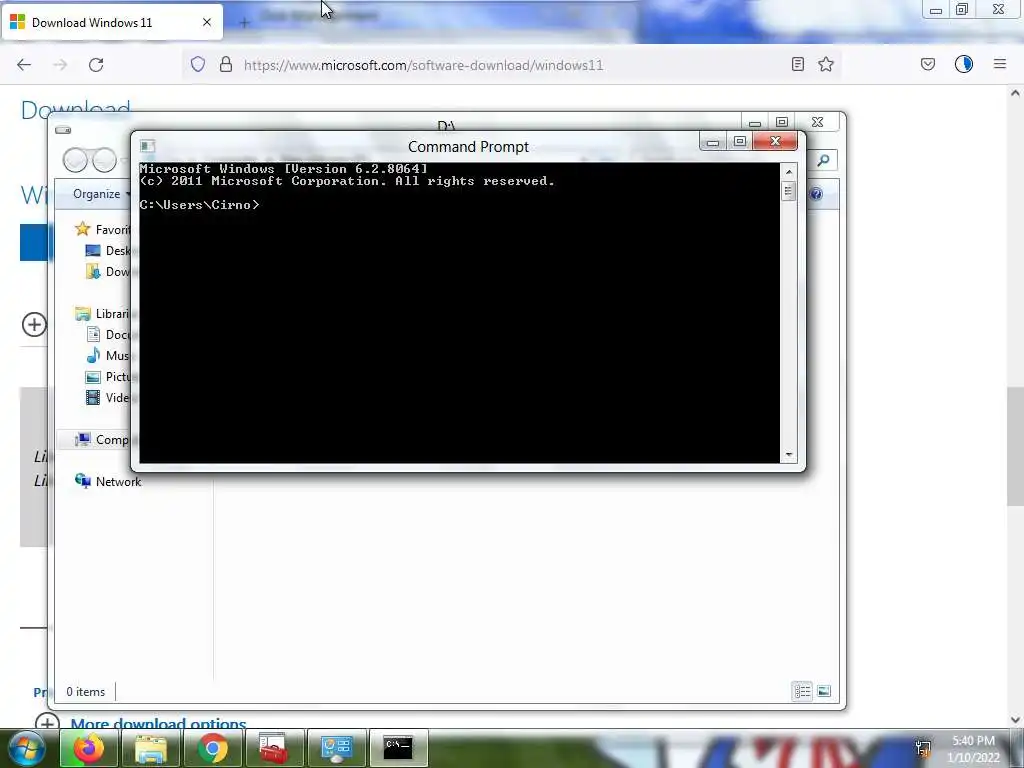Switch Explorer to large icons view
This screenshot has width=1024, height=768.
tap(824, 691)
